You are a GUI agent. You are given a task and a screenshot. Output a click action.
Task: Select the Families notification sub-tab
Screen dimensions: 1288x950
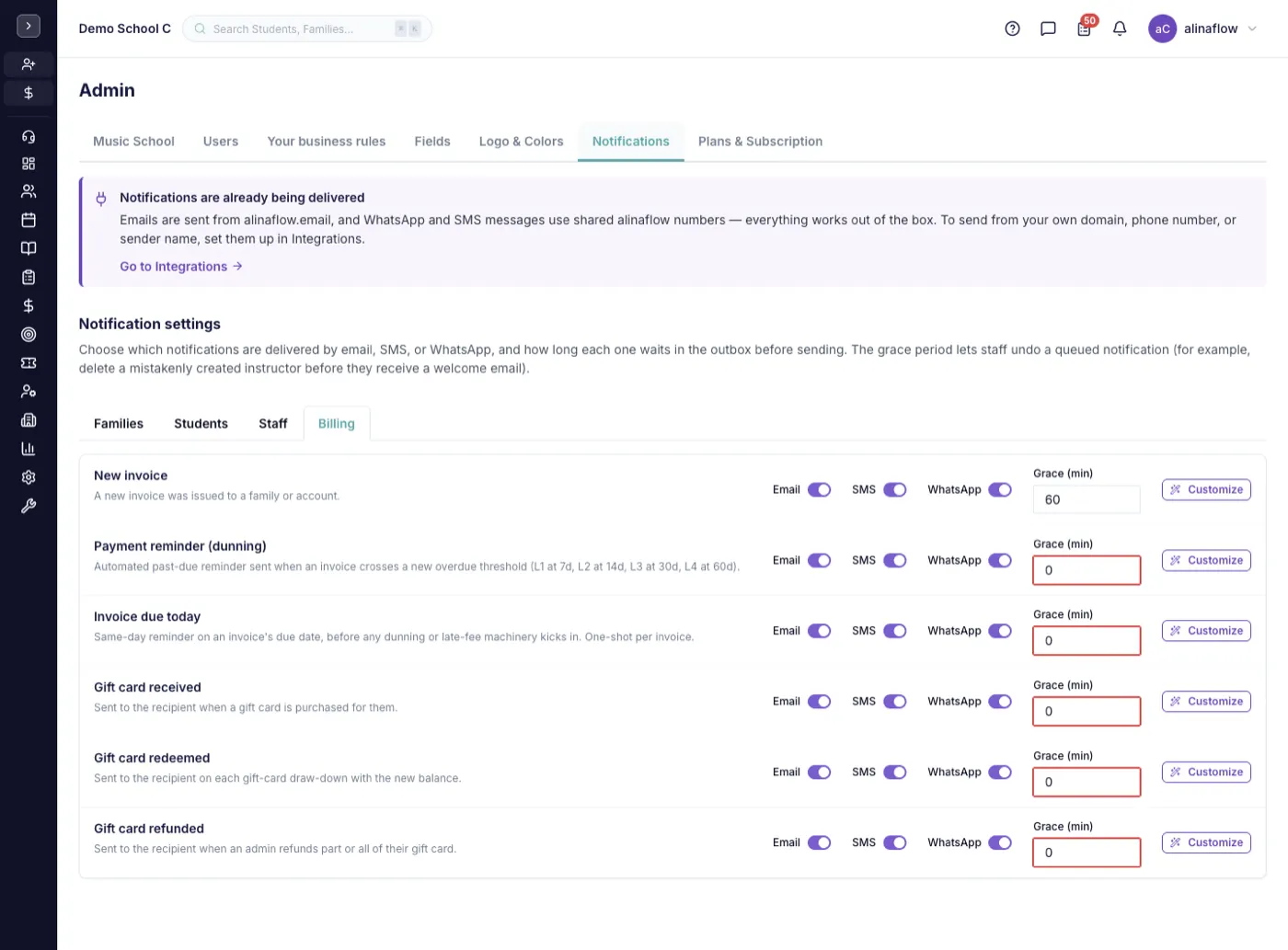tap(119, 424)
